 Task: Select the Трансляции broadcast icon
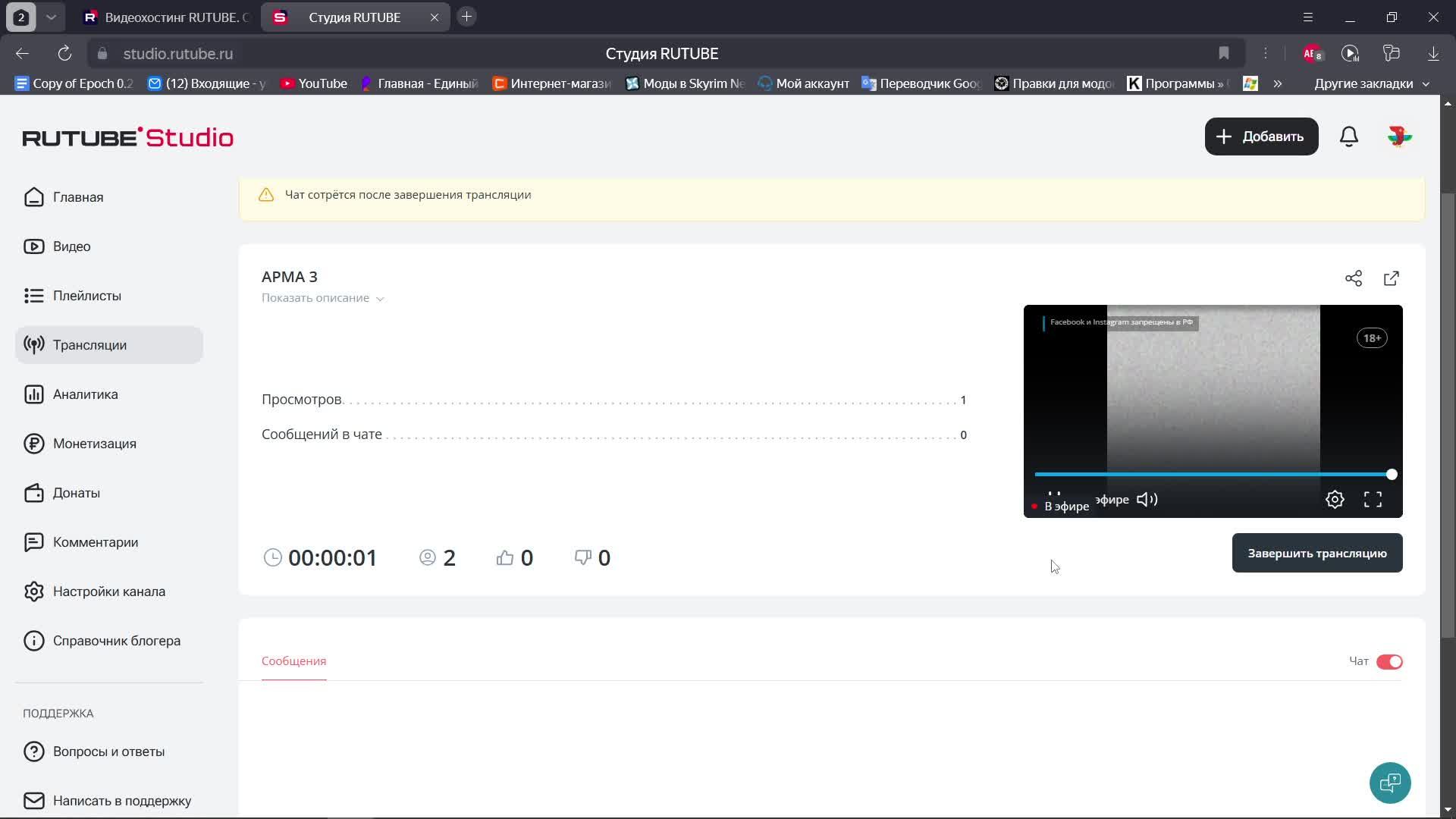point(33,345)
